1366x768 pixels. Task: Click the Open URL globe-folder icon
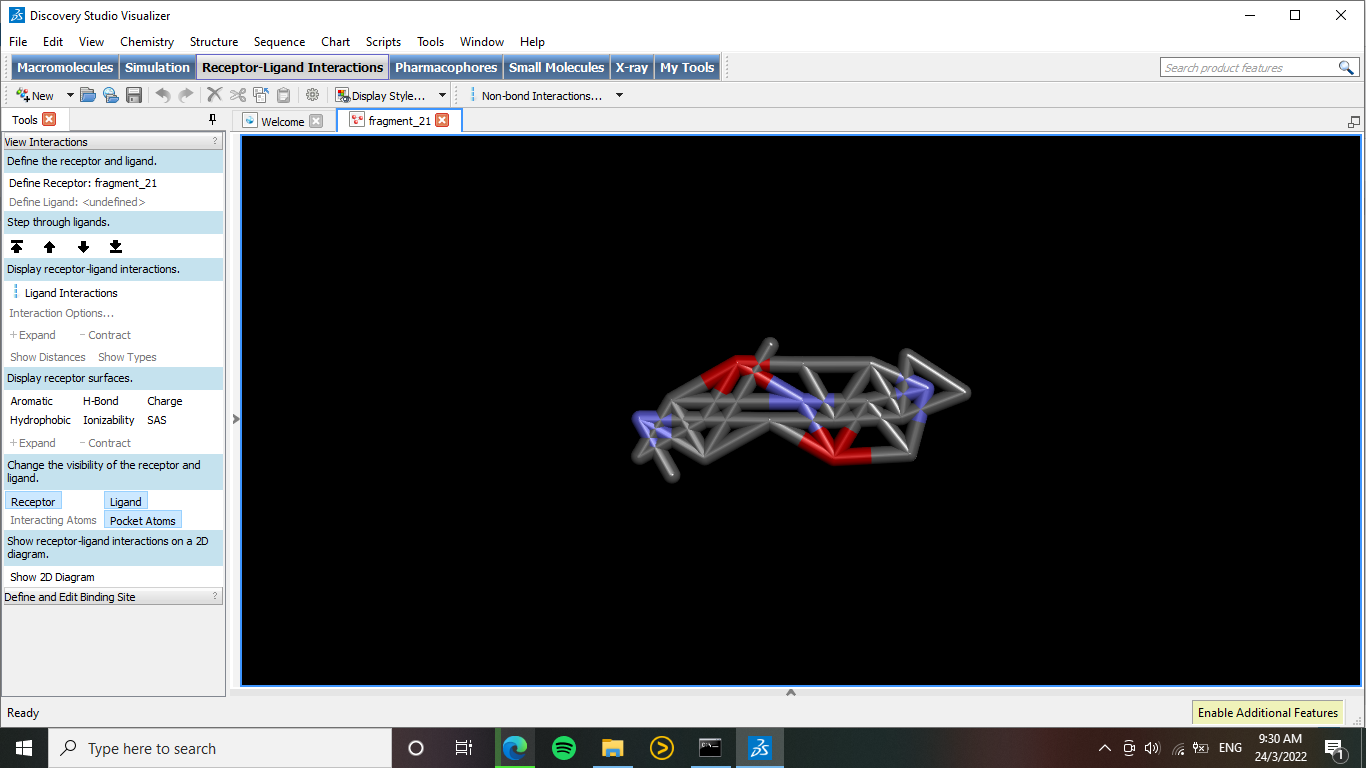pyautogui.click(x=110, y=95)
